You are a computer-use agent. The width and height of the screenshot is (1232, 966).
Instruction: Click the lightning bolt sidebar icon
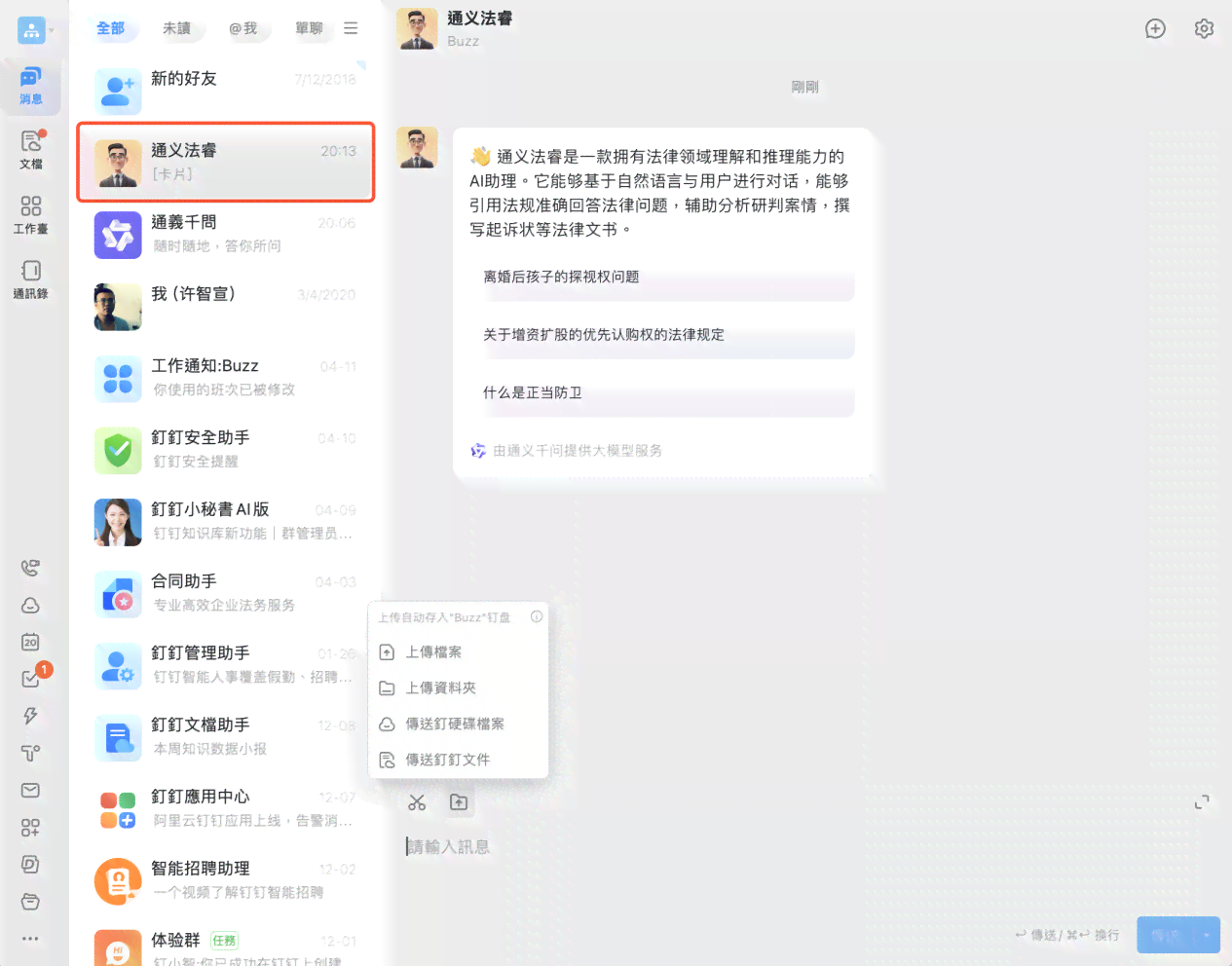(31, 716)
